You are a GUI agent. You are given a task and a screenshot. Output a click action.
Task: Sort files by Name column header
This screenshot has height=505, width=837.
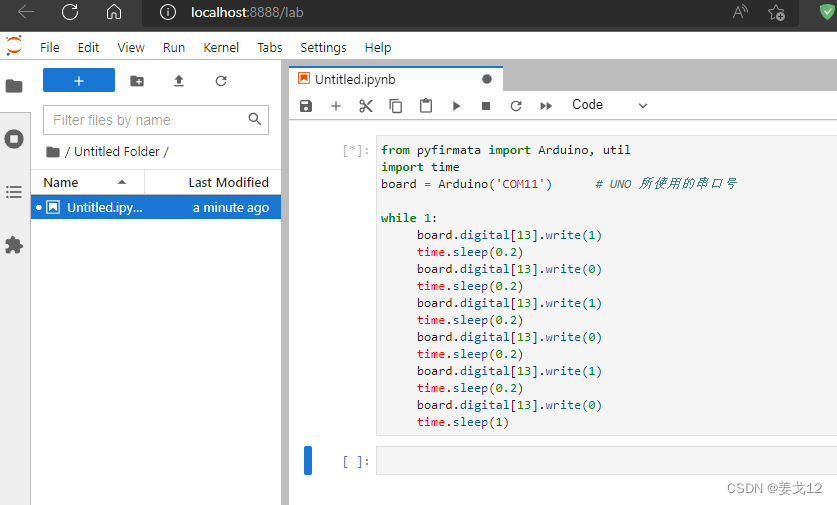88,183
